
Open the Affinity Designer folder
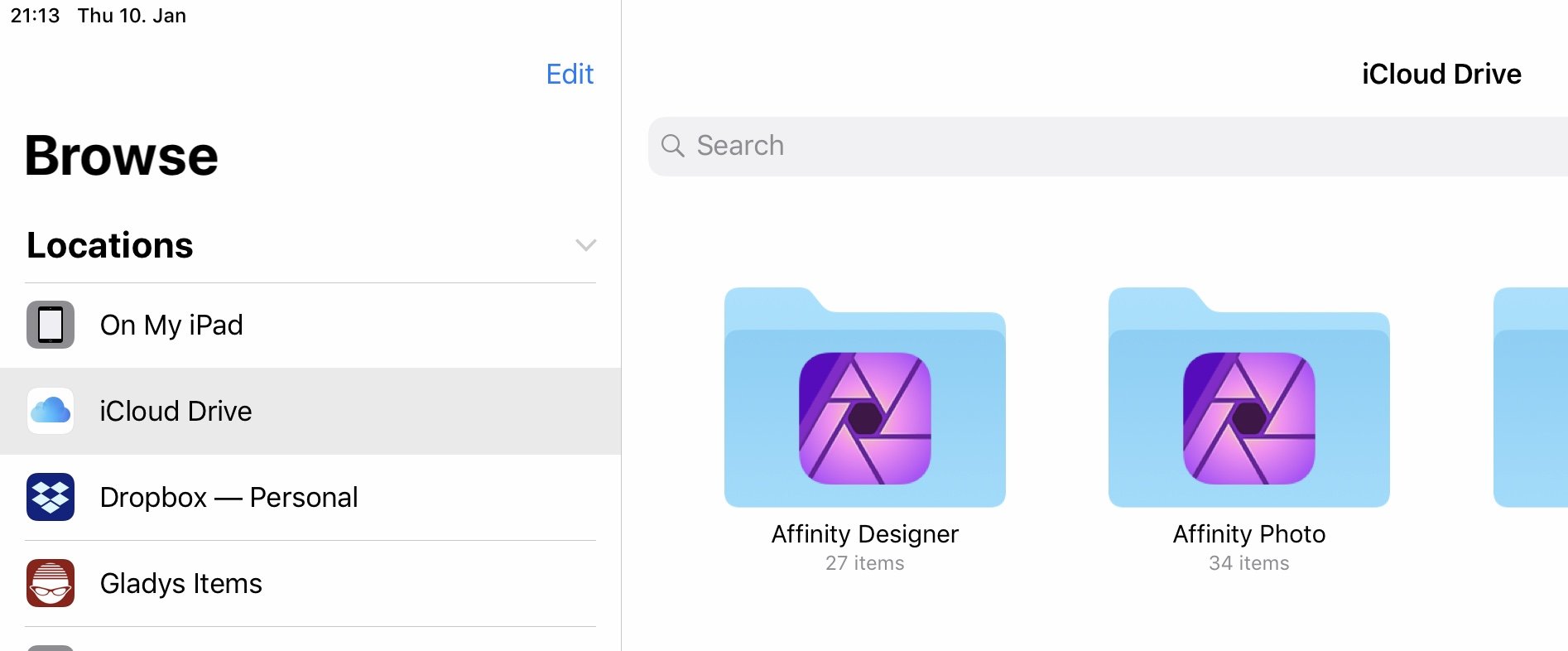tap(865, 398)
